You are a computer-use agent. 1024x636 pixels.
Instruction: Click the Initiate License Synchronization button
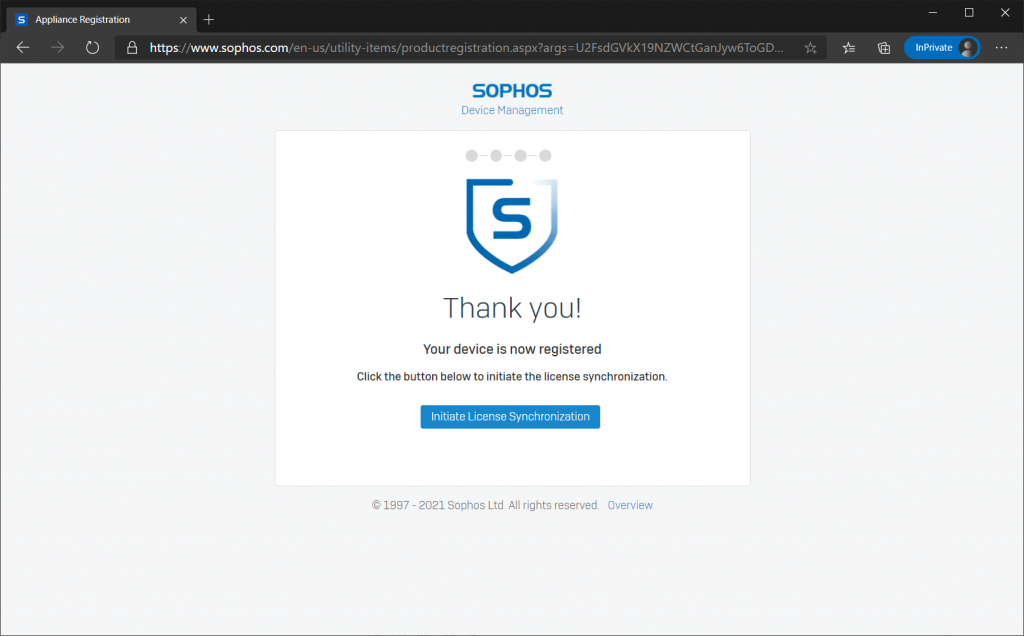pos(510,417)
